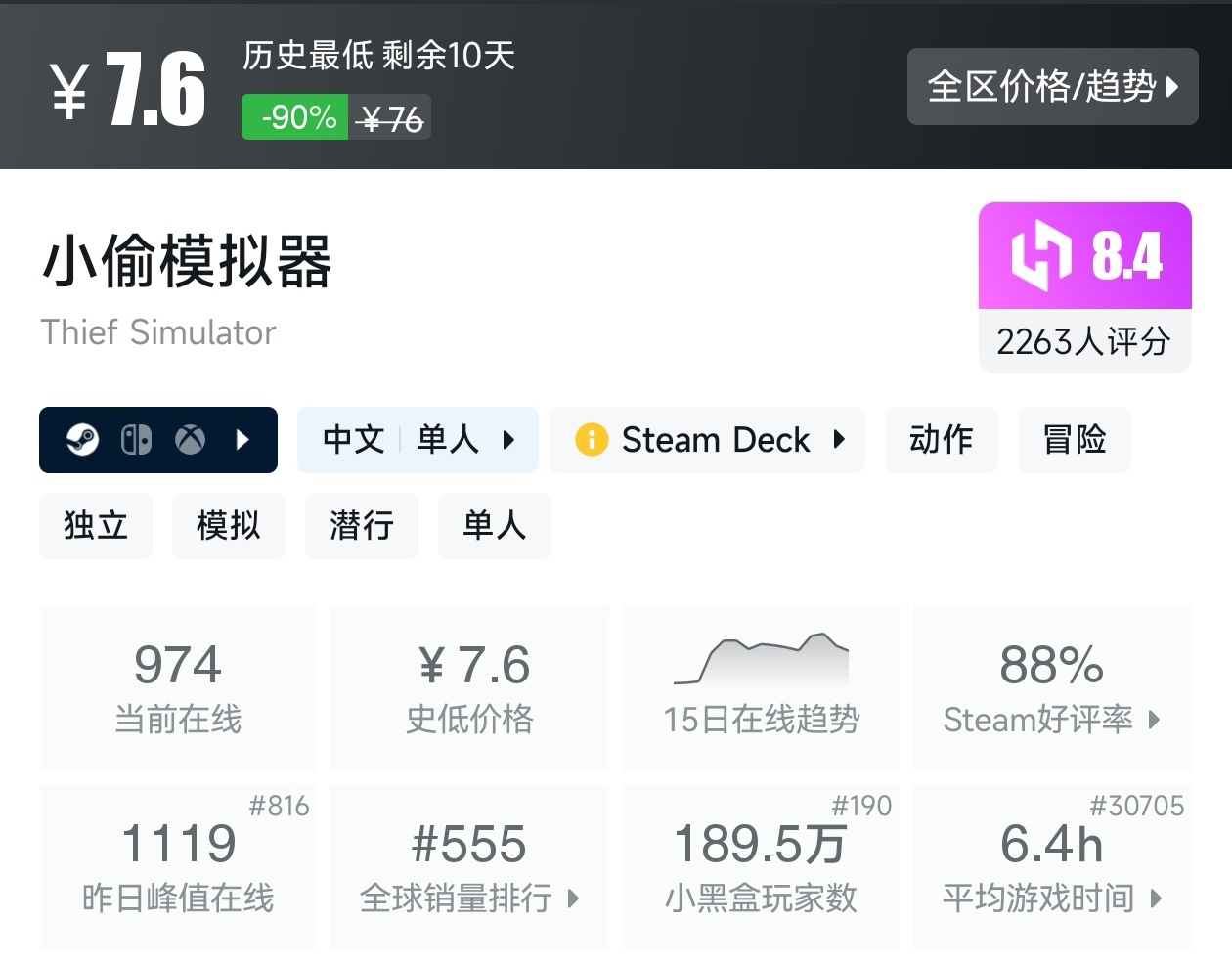Screen dimensions: 1232x965
Task: Select the 单人 tag in second row
Action: [x=495, y=526]
